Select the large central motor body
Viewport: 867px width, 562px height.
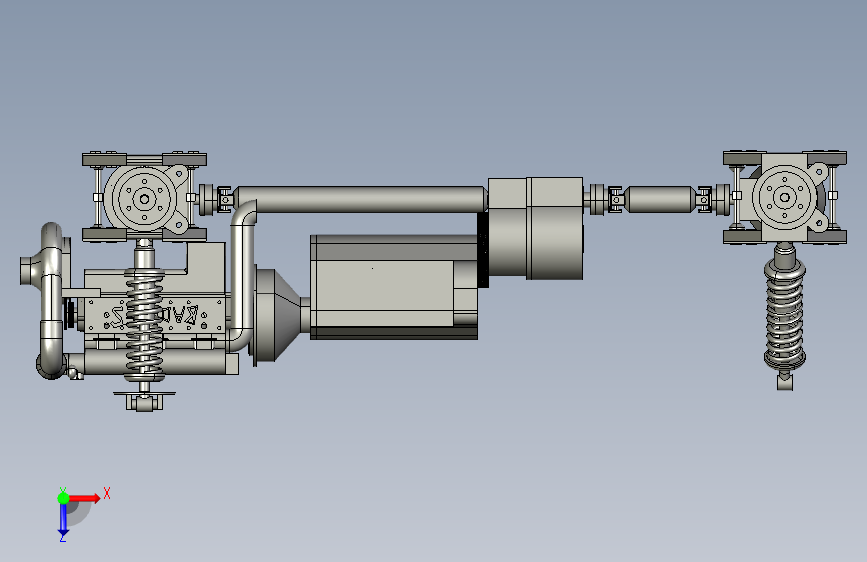click(394, 287)
